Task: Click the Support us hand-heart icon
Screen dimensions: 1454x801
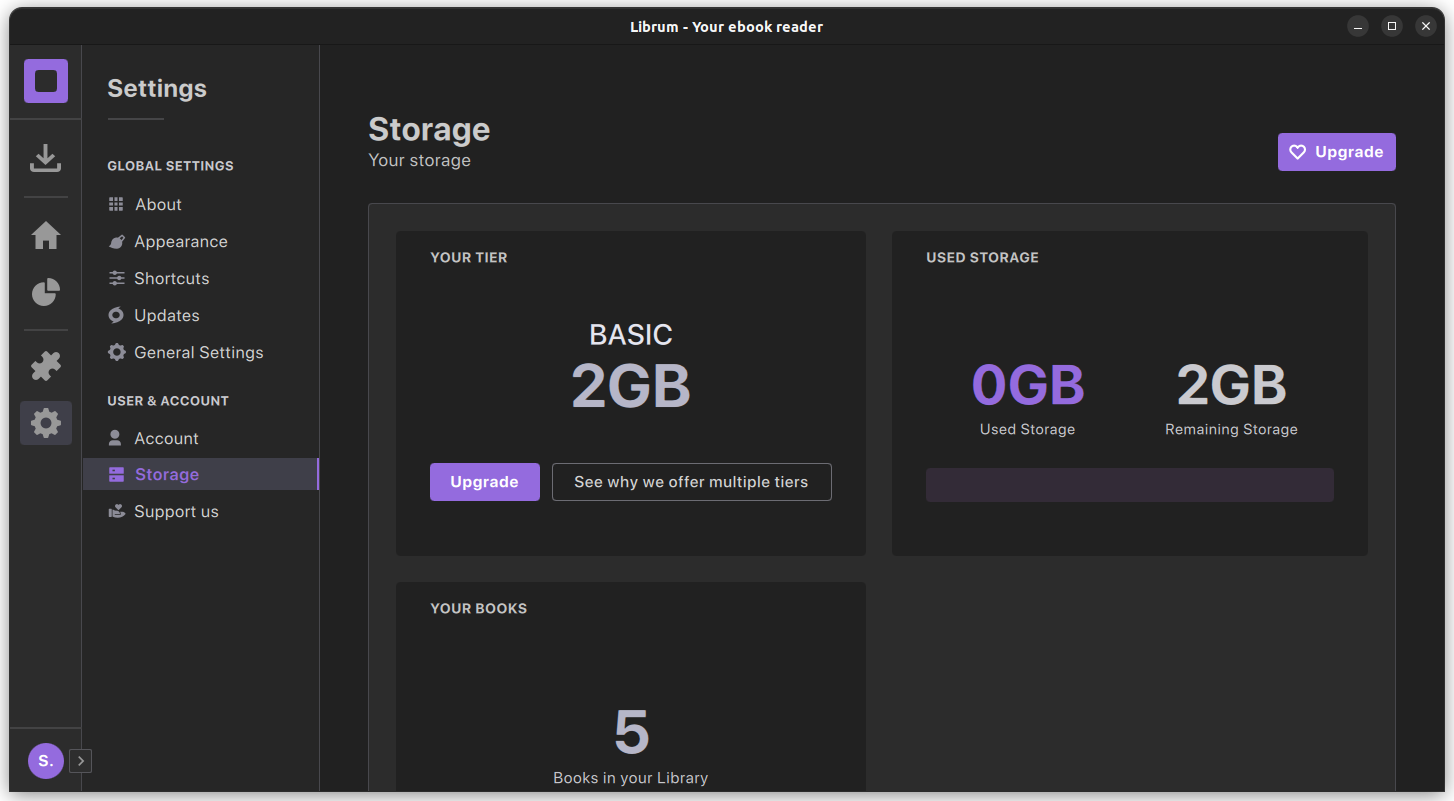Action: point(116,511)
